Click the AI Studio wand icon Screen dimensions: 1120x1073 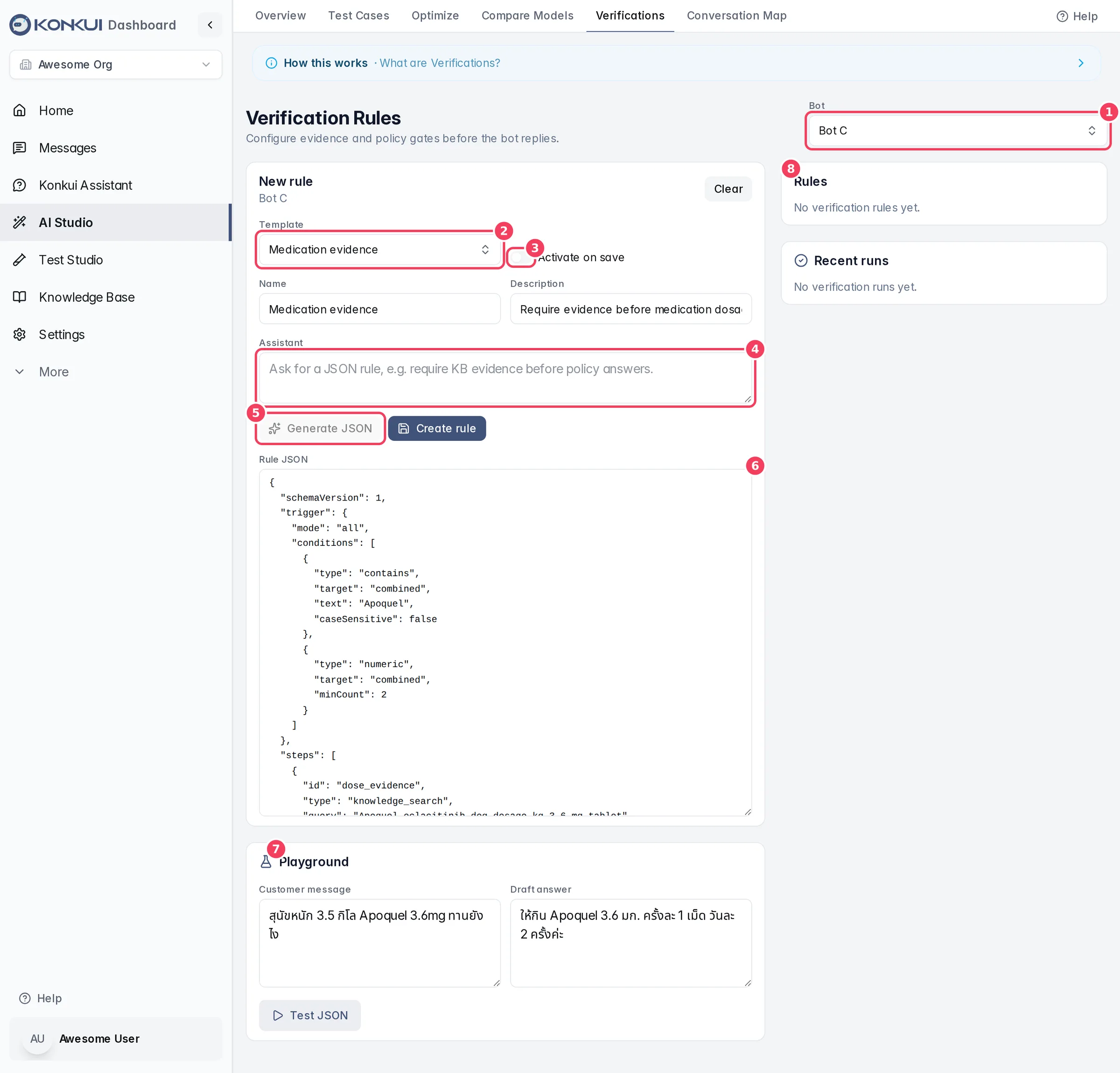click(20, 222)
